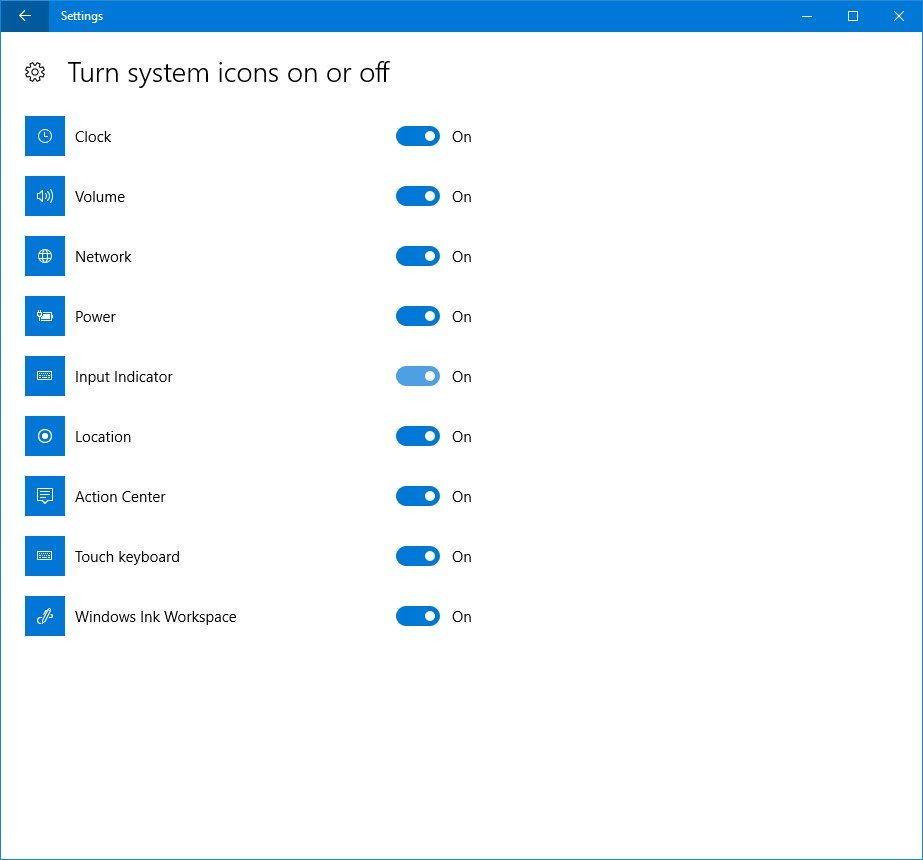Click the Windows Ink Workspace pen icon
The image size is (923, 860).
click(x=45, y=616)
